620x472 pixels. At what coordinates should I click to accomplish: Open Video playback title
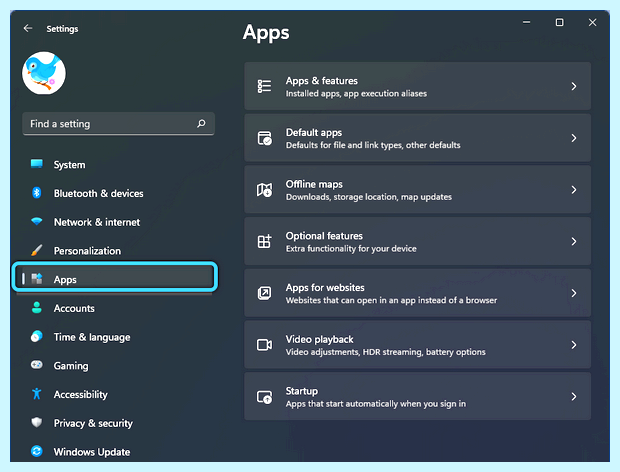click(319, 340)
